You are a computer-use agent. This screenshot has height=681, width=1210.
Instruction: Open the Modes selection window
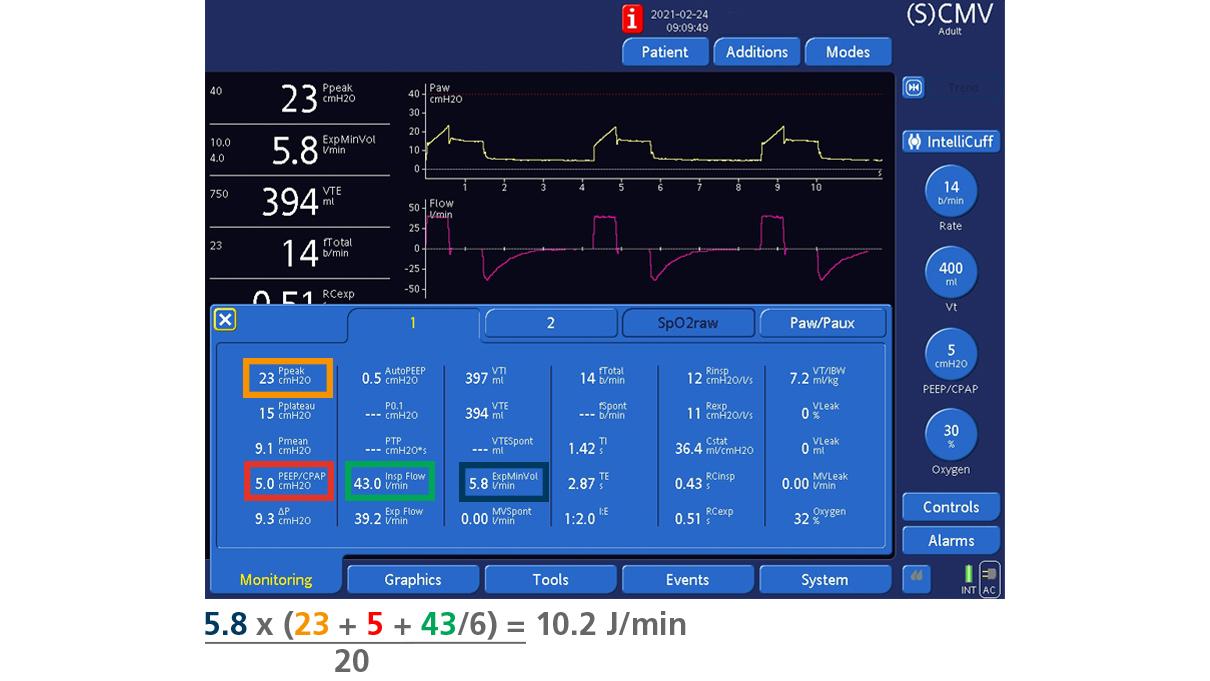tap(847, 52)
